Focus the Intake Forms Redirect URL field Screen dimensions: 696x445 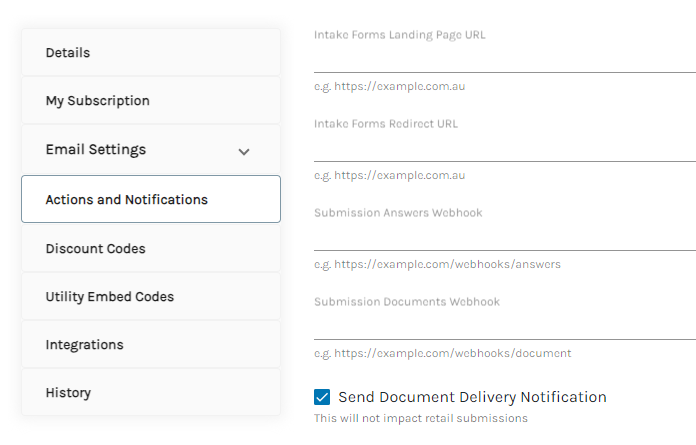pos(505,148)
